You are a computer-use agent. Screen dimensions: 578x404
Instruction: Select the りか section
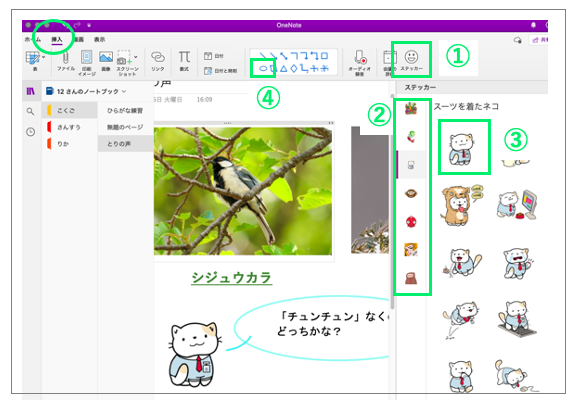tap(70, 144)
